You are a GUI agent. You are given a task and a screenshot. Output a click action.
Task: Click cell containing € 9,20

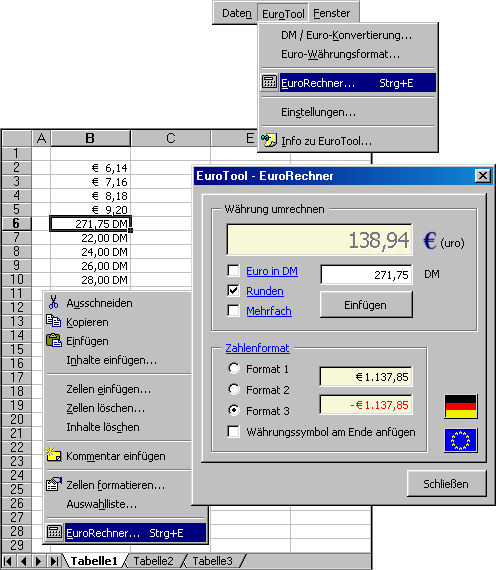(x=90, y=209)
